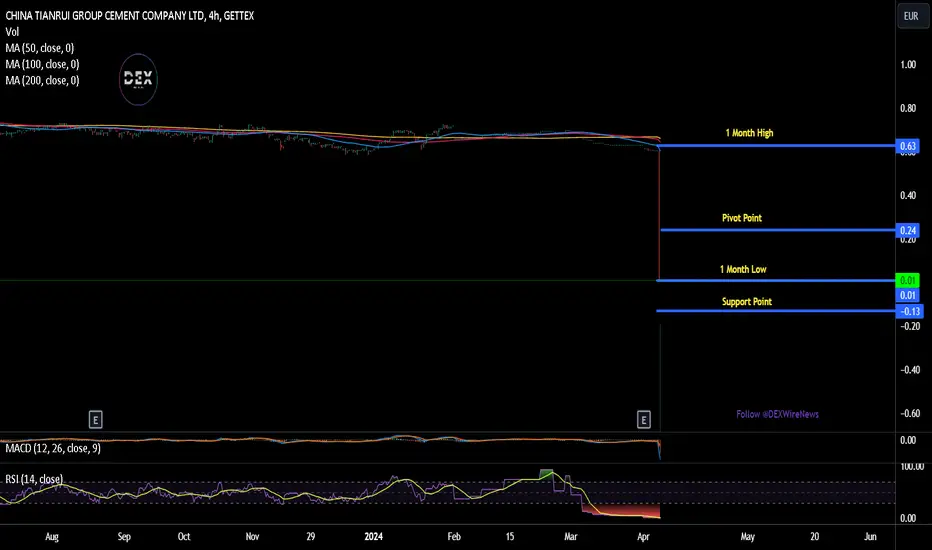
Task: Click the chart title China Tianrui Group
Action: pyautogui.click(x=130, y=16)
